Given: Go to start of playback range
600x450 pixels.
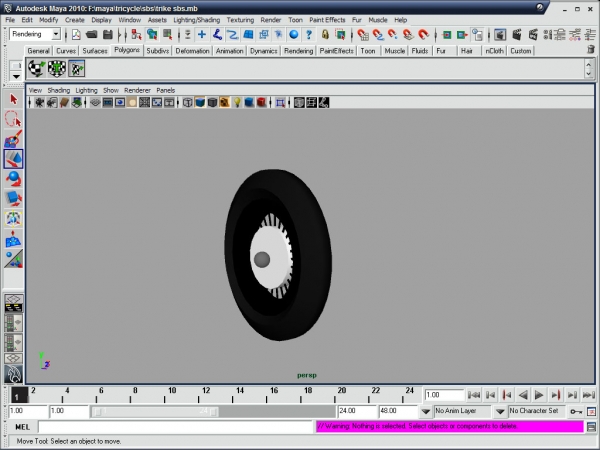Looking at the screenshot, I should (474, 395).
